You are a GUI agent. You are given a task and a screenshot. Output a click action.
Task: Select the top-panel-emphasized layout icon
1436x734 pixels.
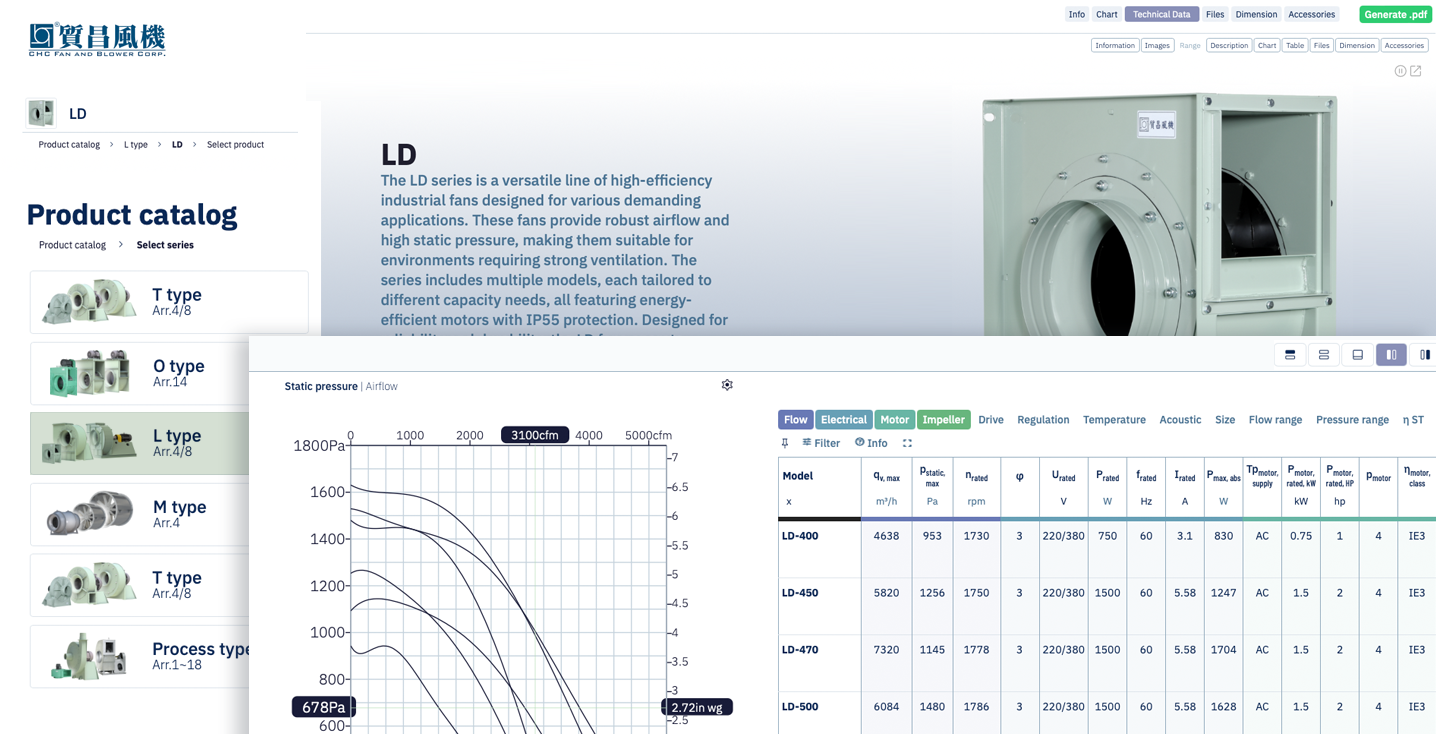[1290, 355]
